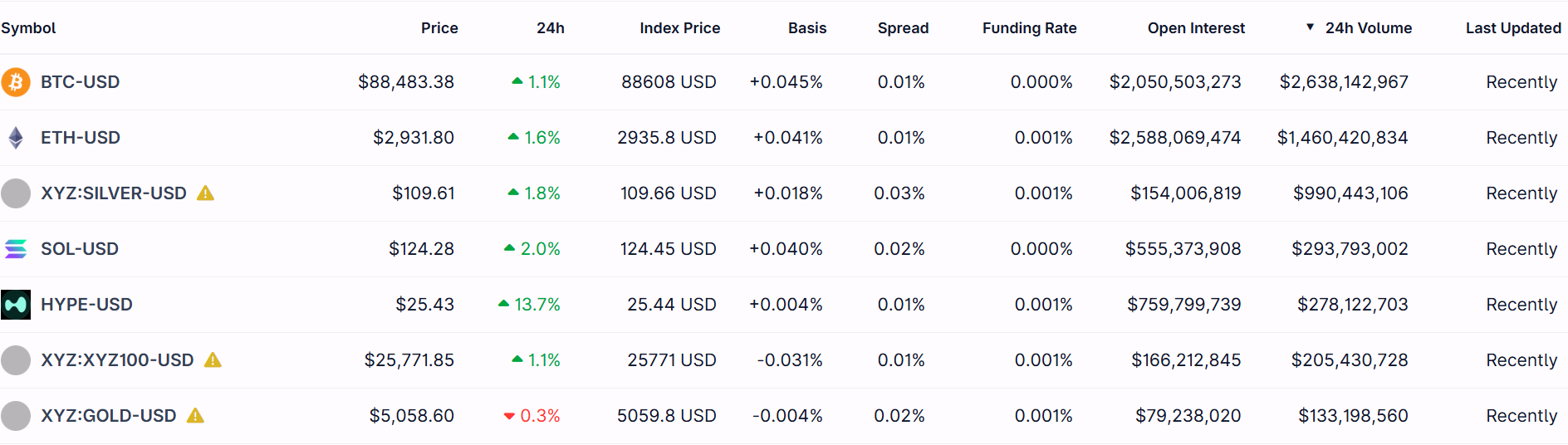Click the warning icon beside XYZ:SILVER-USD
Viewport: 1568px width, 445px height.
(x=205, y=193)
